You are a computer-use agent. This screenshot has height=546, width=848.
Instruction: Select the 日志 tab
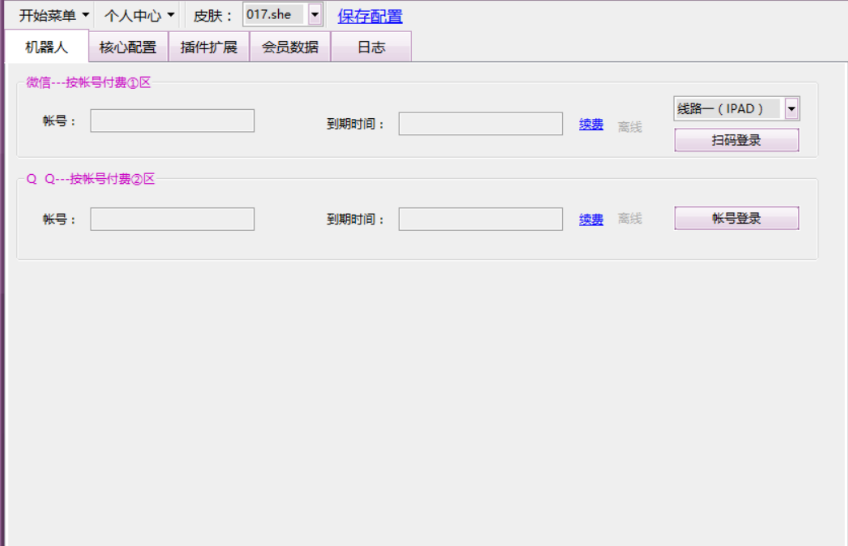click(371, 47)
